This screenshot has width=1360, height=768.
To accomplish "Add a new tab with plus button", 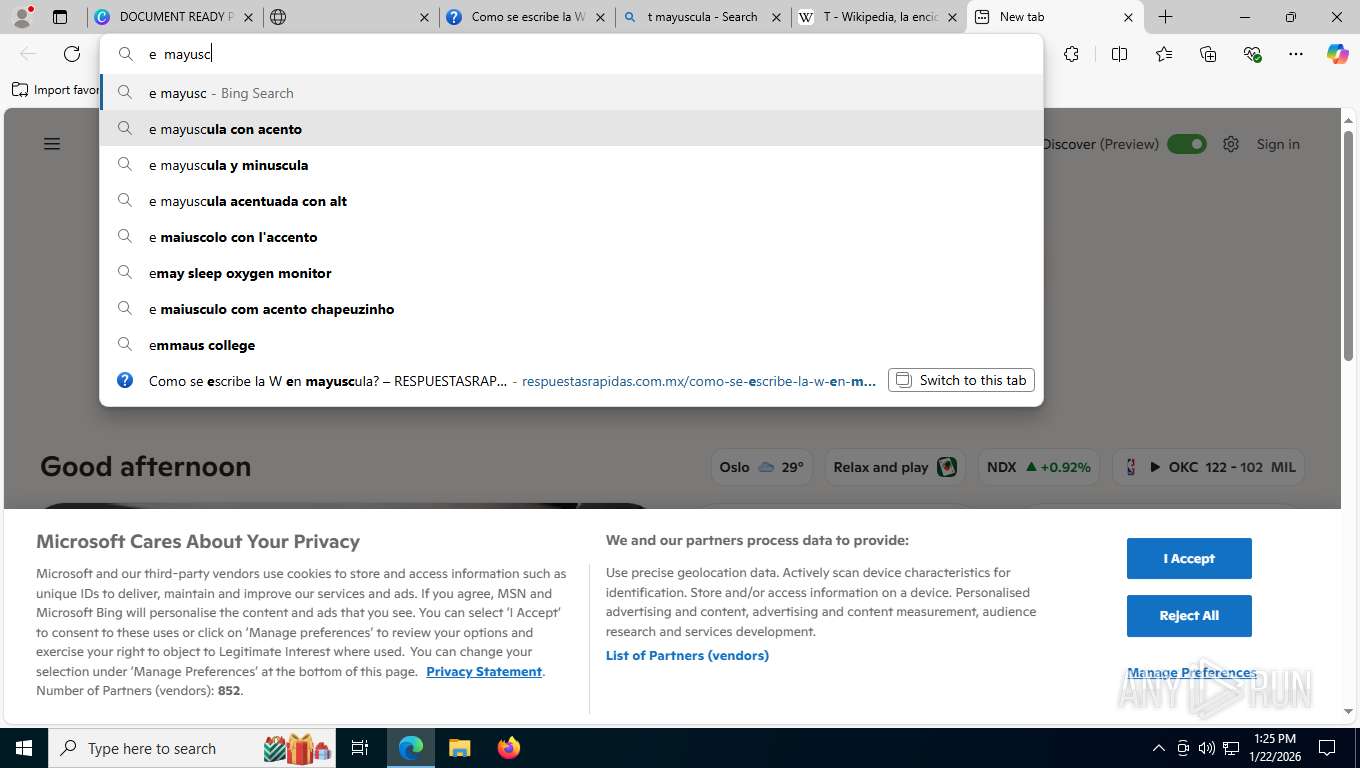I will click(1165, 17).
